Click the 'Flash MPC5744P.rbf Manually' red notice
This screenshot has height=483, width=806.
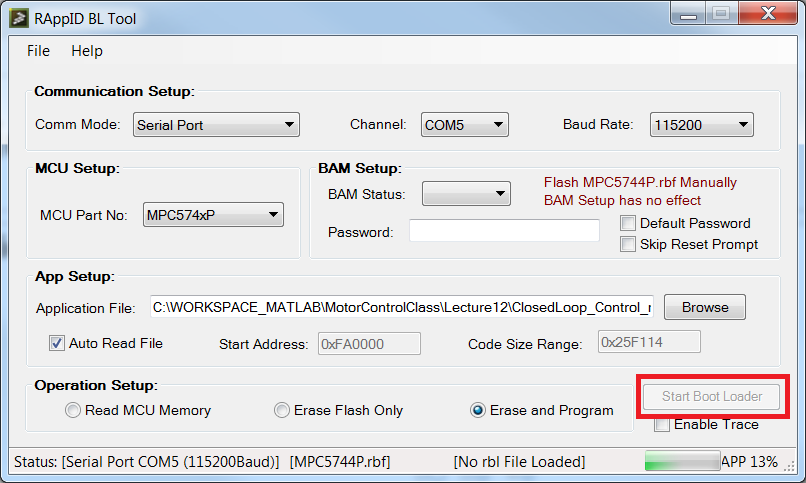click(x=640, y=182)
